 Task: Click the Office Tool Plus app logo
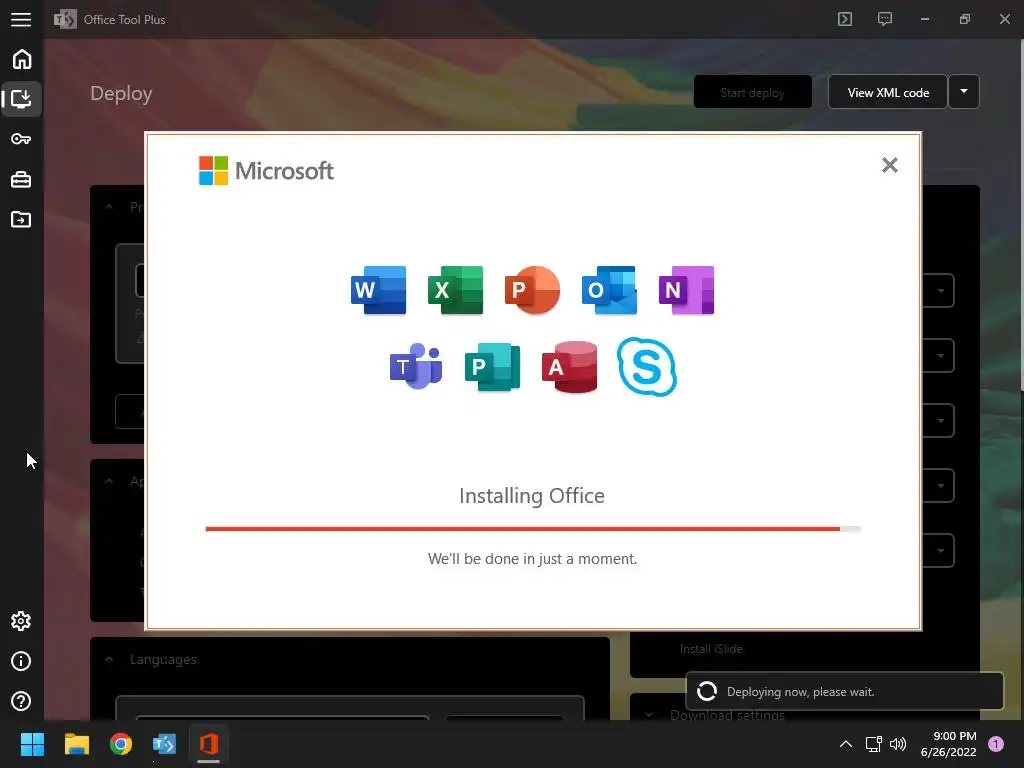pyautogui.click(x=65, y=20)
